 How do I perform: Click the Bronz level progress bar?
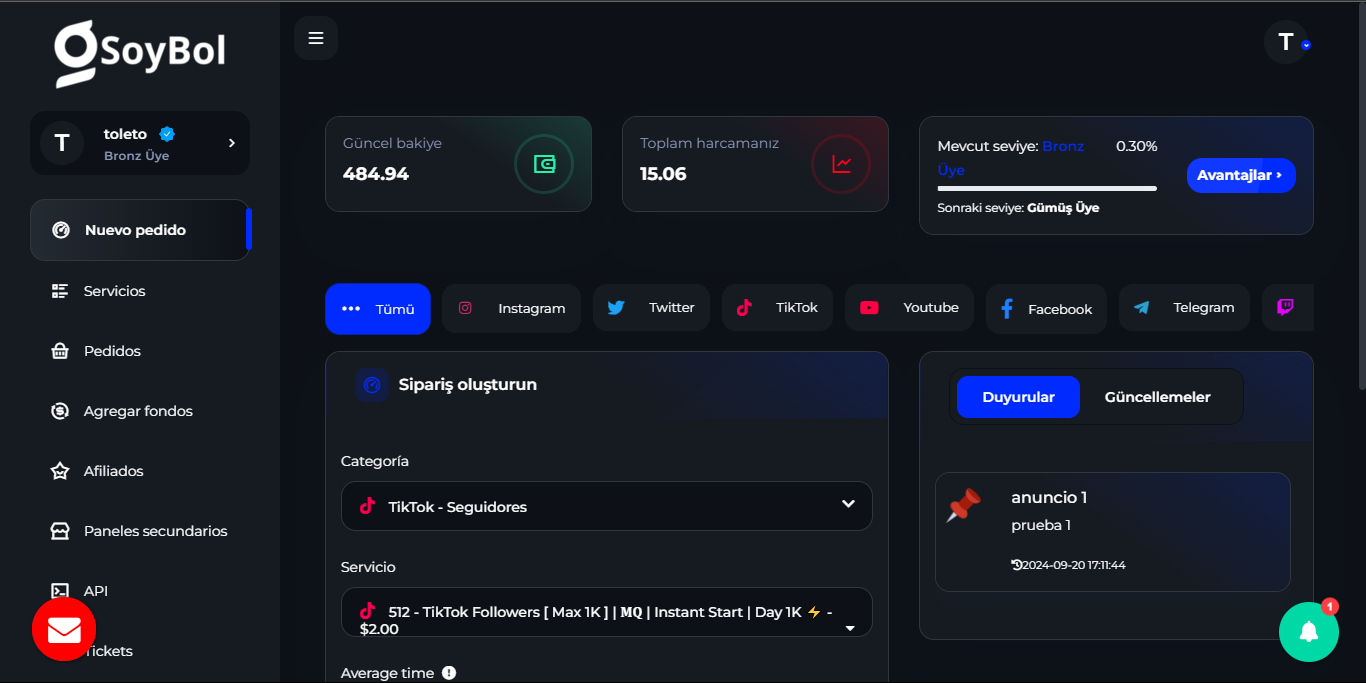(x=1047, y=188)
